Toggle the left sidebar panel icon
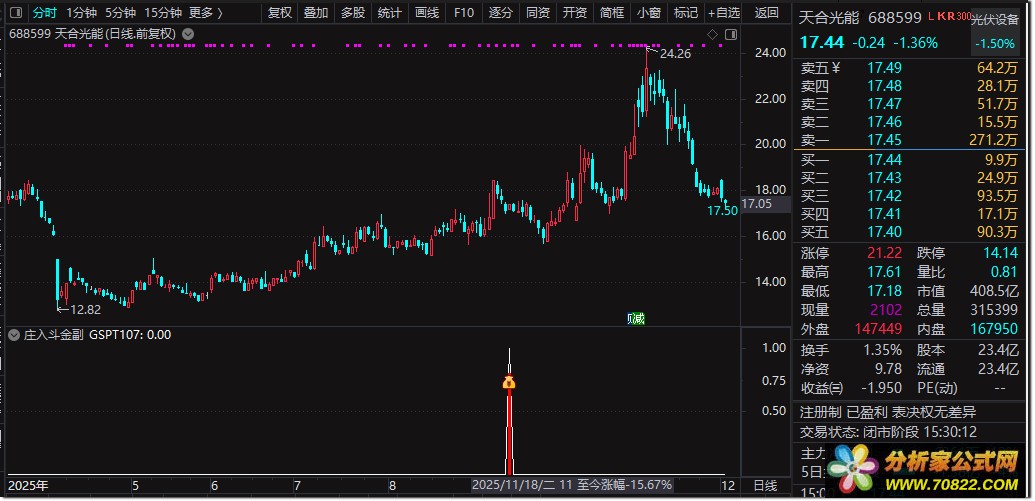The width and height of the screenshot is (1035, 501). 16,13
